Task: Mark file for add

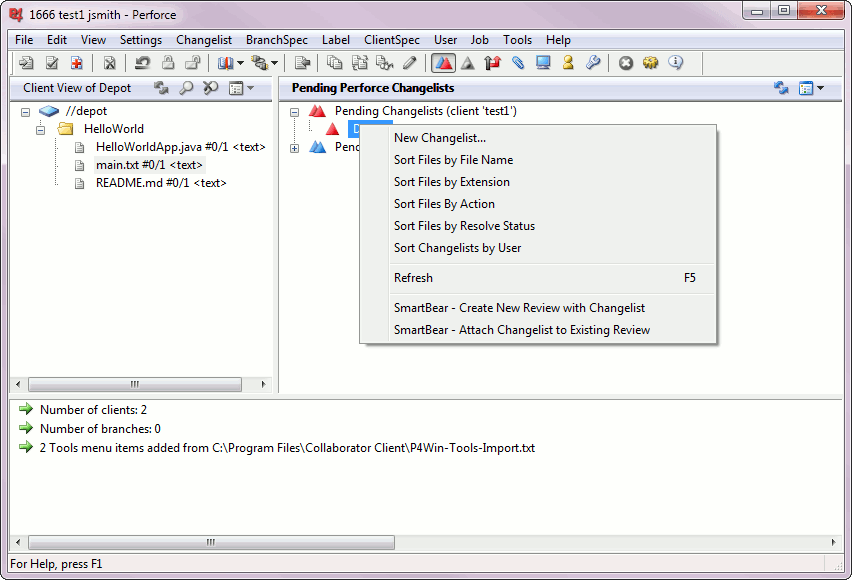Action: point(75,62)
